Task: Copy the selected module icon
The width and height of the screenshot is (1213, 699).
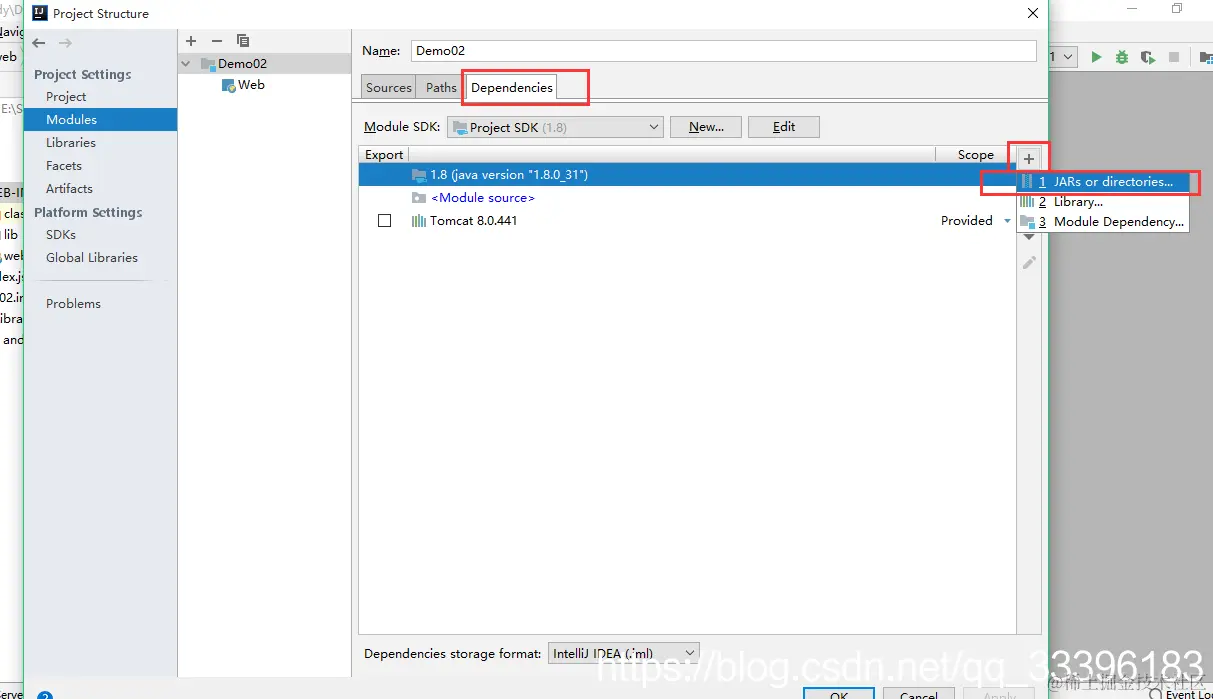Action: click(x=243, y=41)
